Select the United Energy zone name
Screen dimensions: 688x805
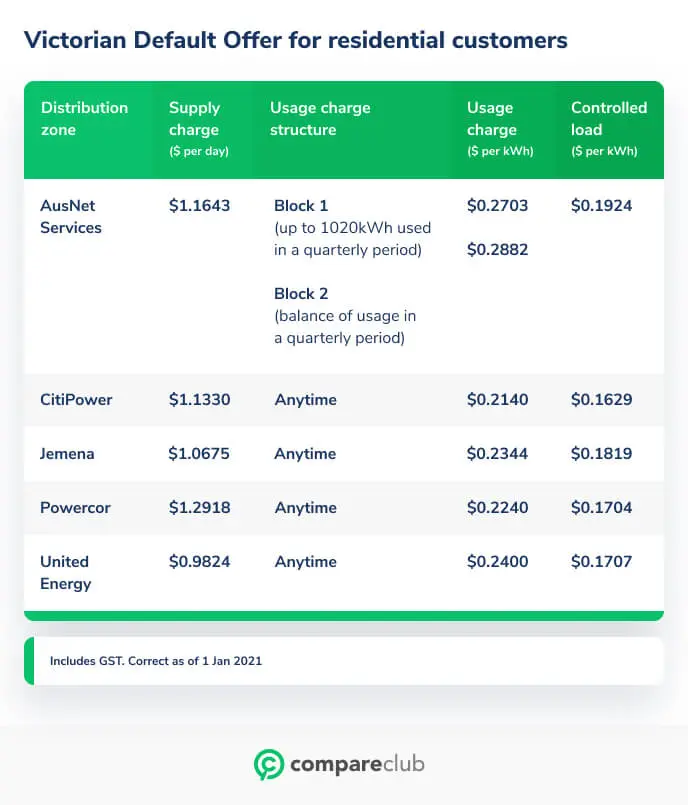click(x=66, y=572)
